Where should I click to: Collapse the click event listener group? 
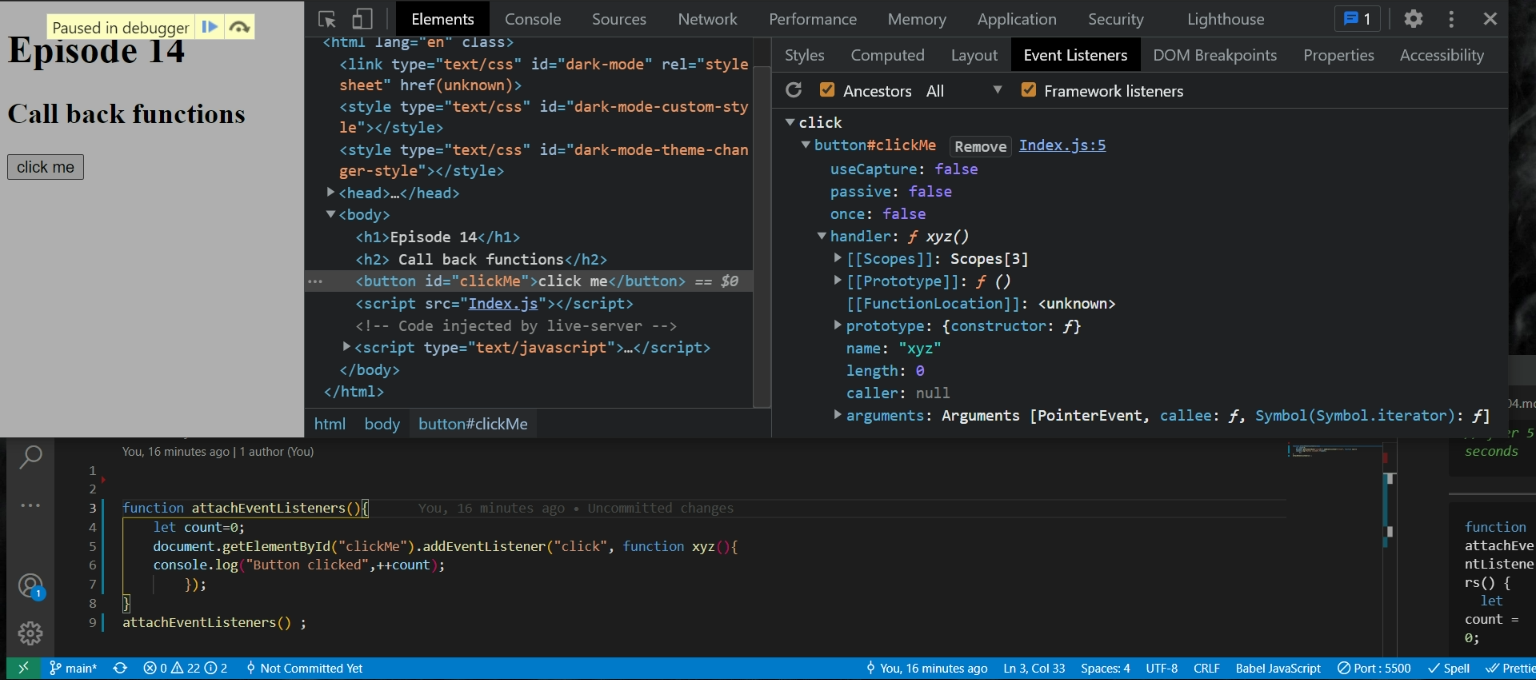pyautogui.click(x=790, y=123)
